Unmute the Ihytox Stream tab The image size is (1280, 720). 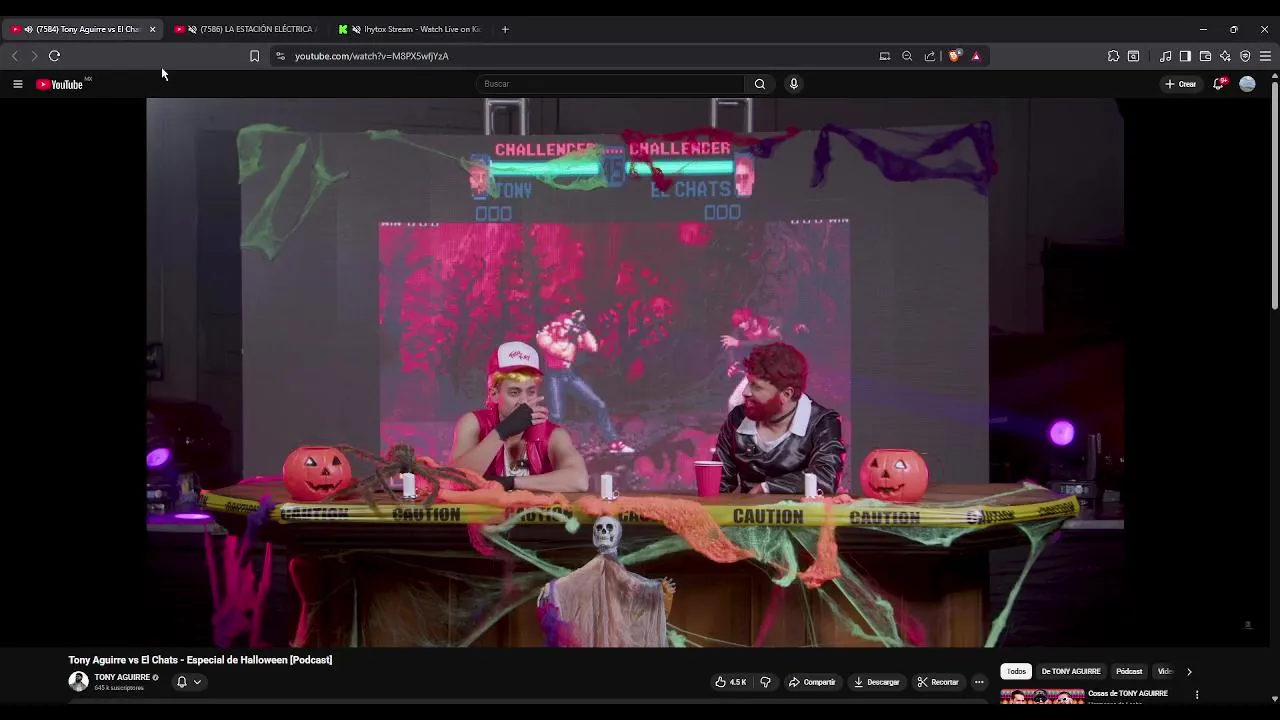coord(356,29)
